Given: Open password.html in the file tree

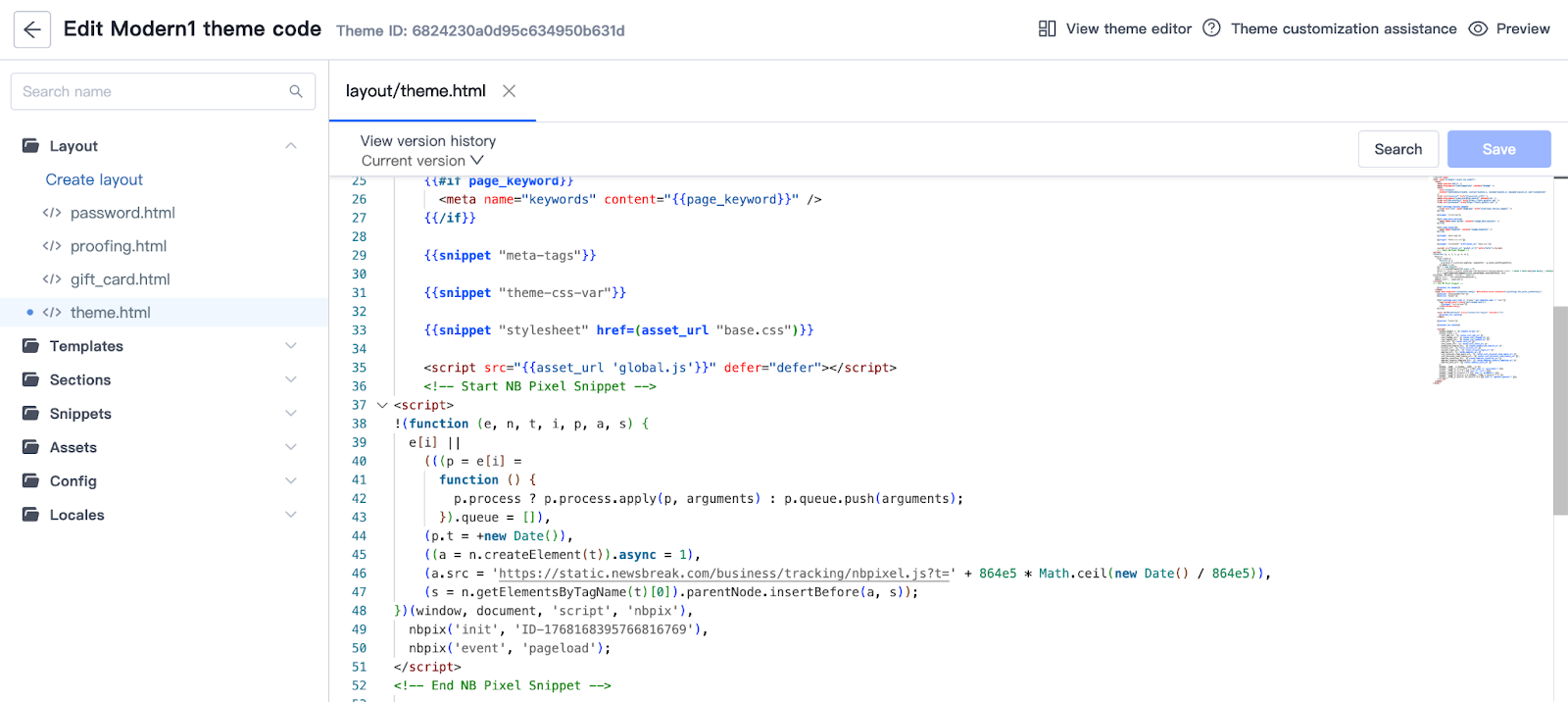Looking at the screenshot, I should [x=122, y=213].
